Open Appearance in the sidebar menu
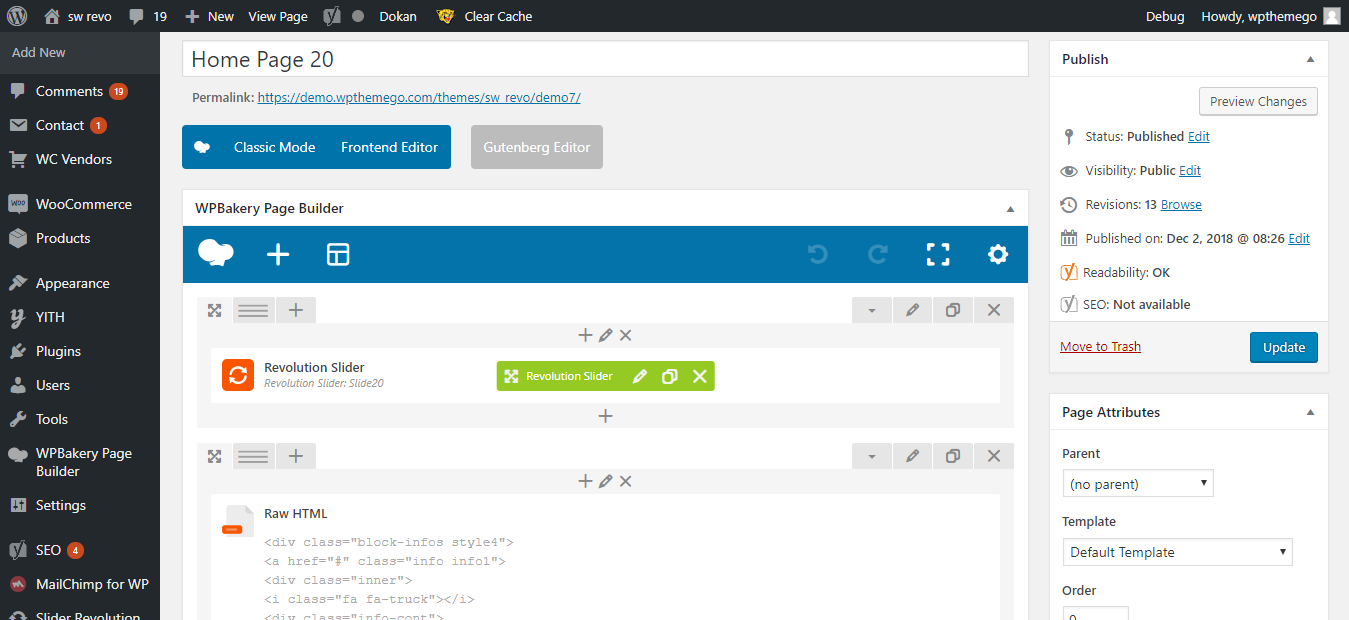 coord(72,283)
